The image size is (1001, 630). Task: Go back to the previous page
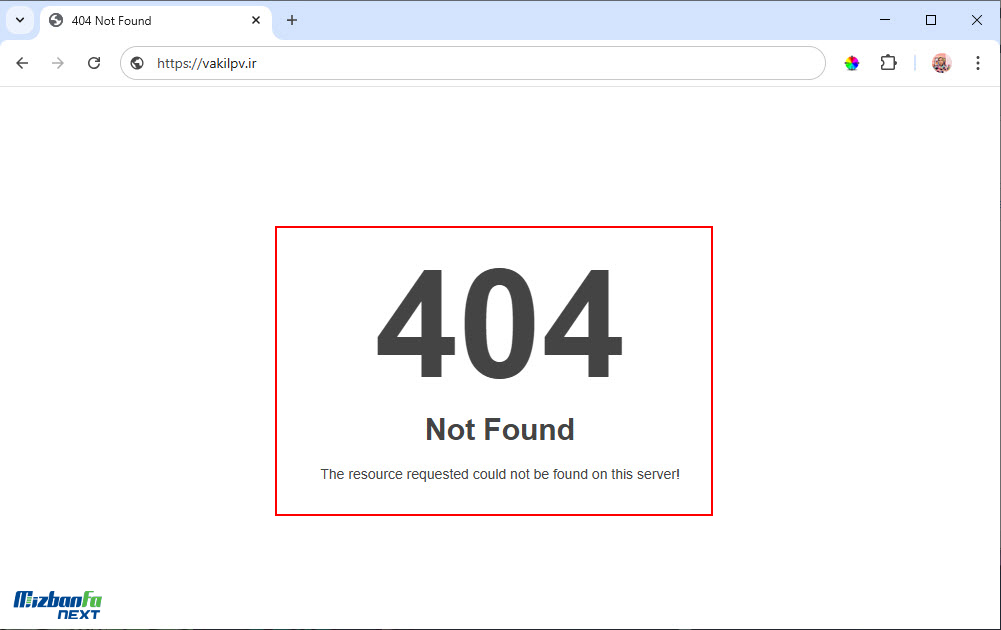tap(22, 63)
